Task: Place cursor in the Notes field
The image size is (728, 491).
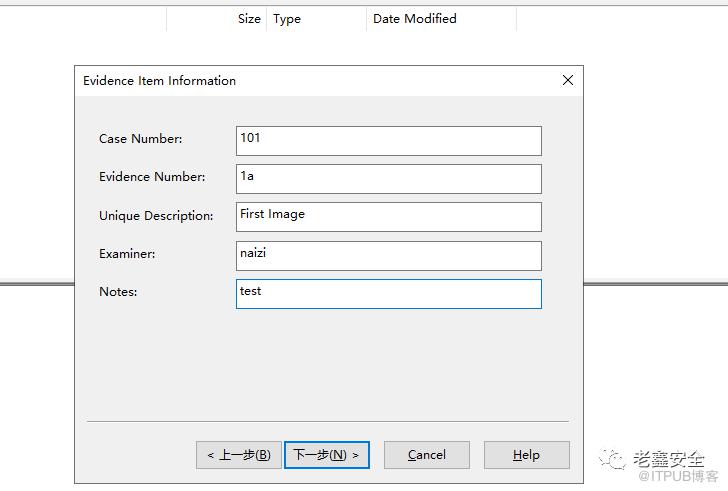Action: [x=388, y=293]
